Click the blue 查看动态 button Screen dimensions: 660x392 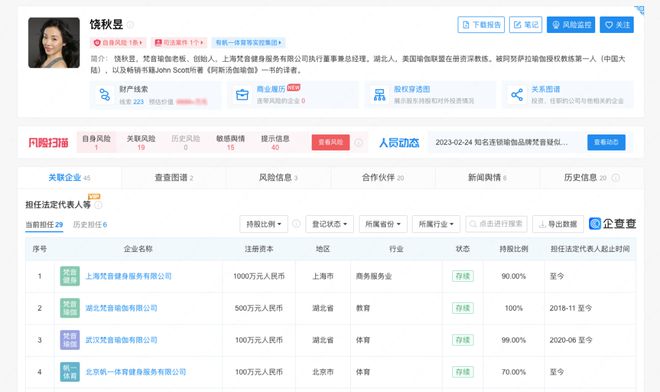click(606, 142)
